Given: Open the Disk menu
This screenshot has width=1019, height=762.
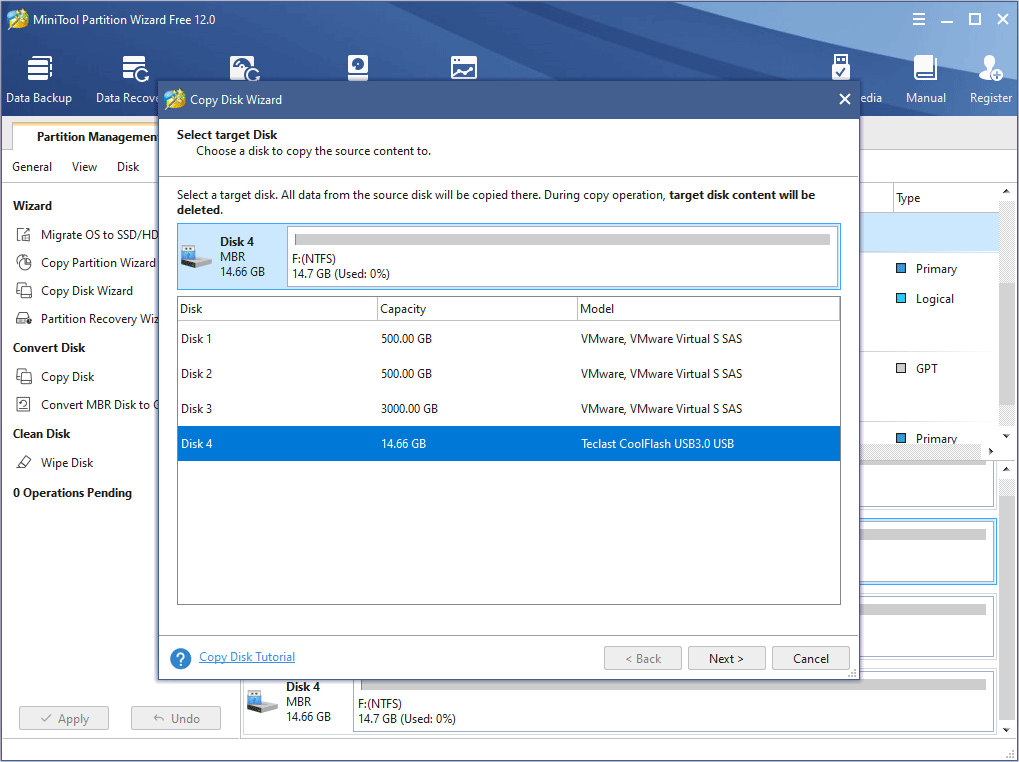Looking at the screenshot, I should (128, 167).
